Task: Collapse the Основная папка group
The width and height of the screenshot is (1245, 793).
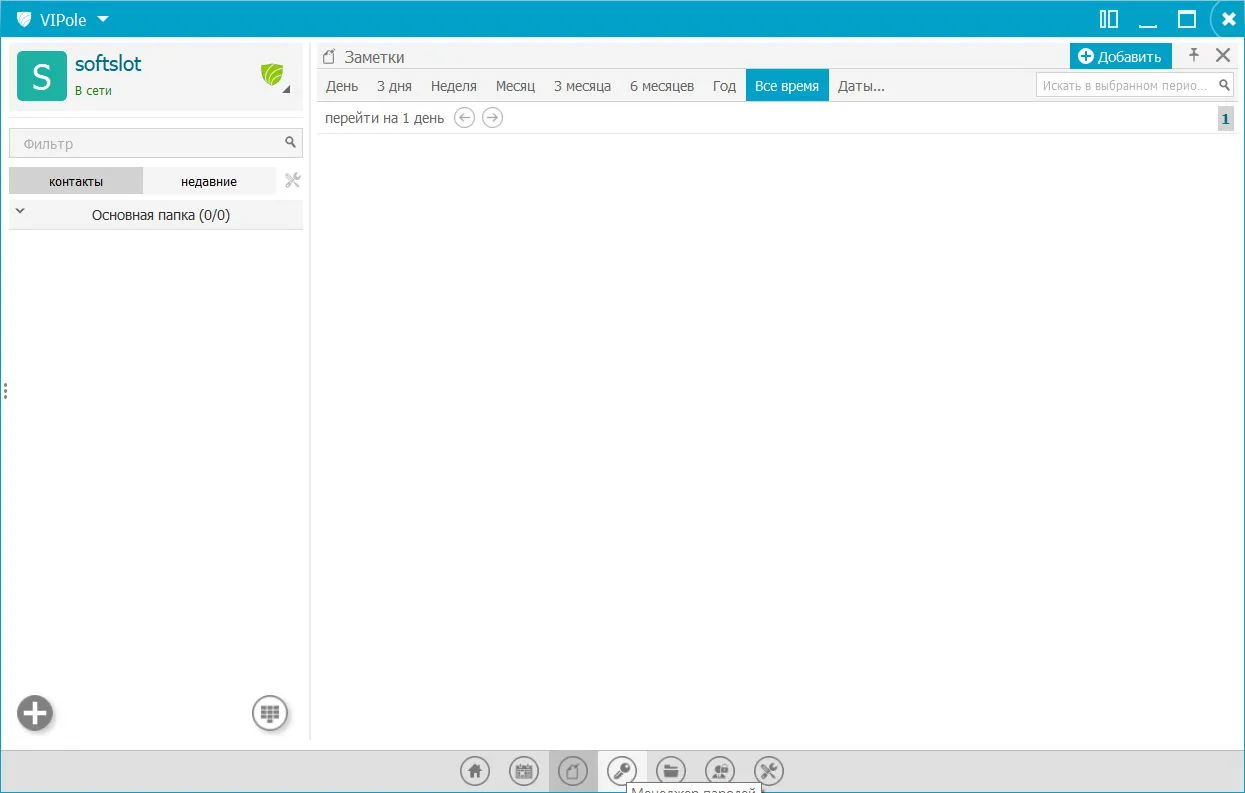Action: click(x=20, y=211)
